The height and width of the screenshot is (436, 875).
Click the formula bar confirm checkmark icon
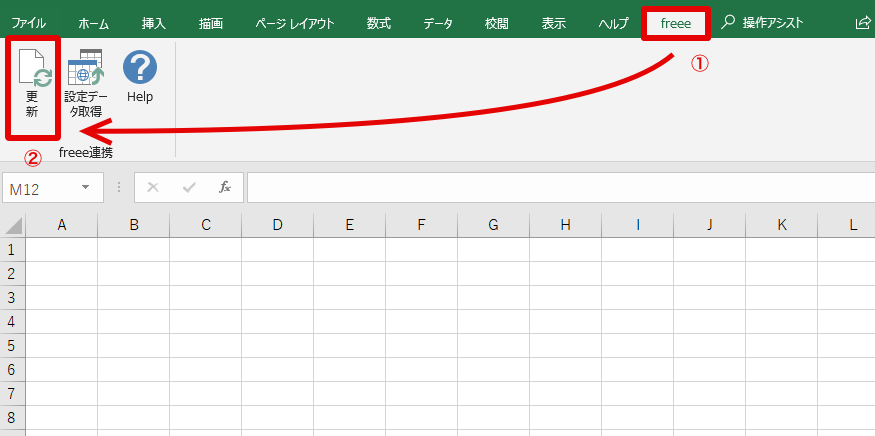(x=189, y=188)
